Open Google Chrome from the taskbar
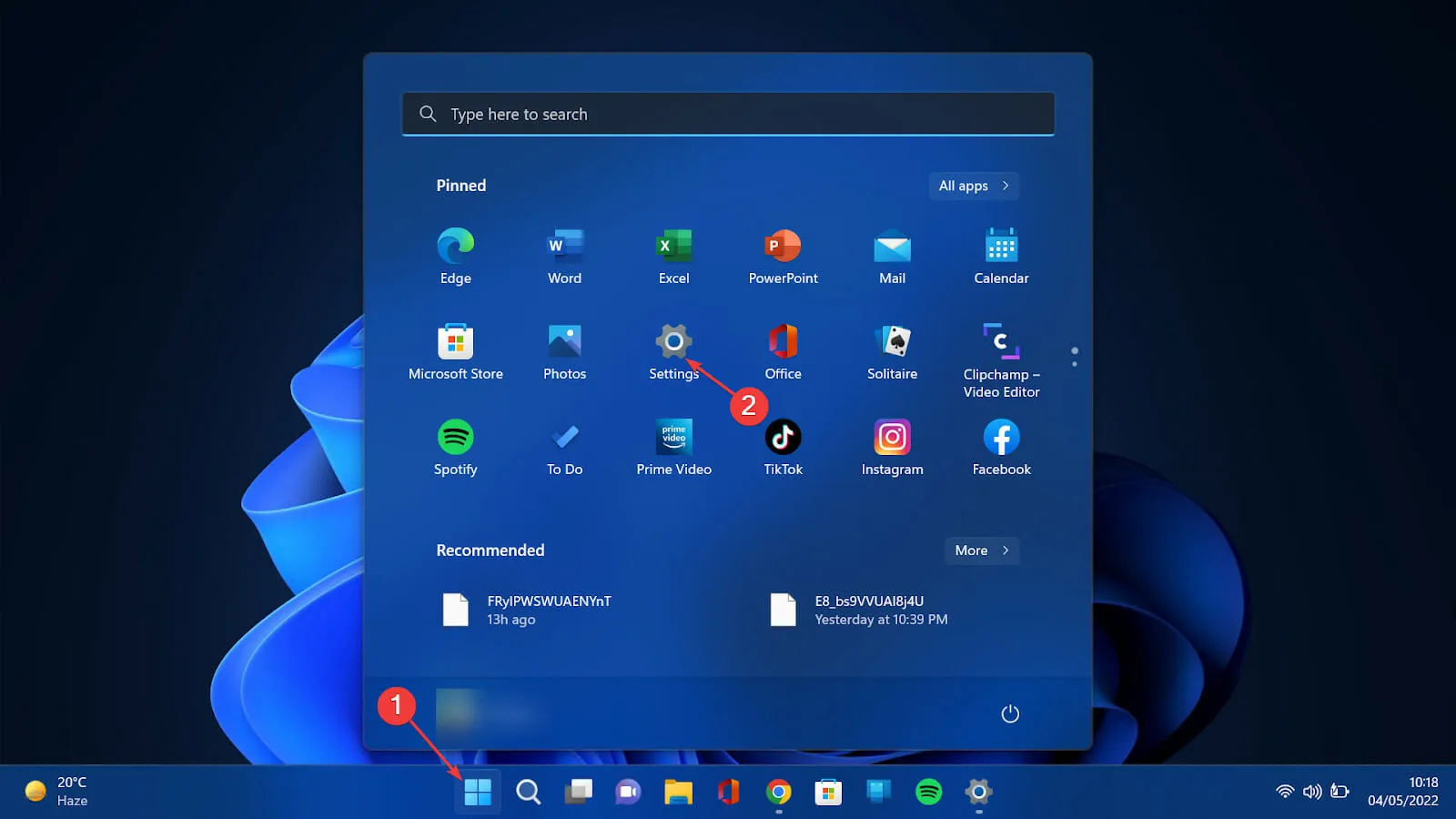Image resolution: width=1456 pixels, height=819 pixels. pos(778,792)
